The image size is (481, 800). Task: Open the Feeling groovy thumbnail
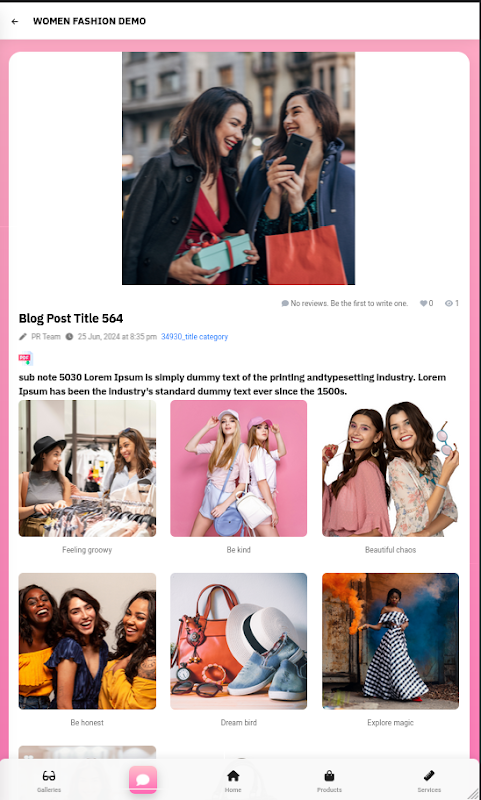coord(87,468)
